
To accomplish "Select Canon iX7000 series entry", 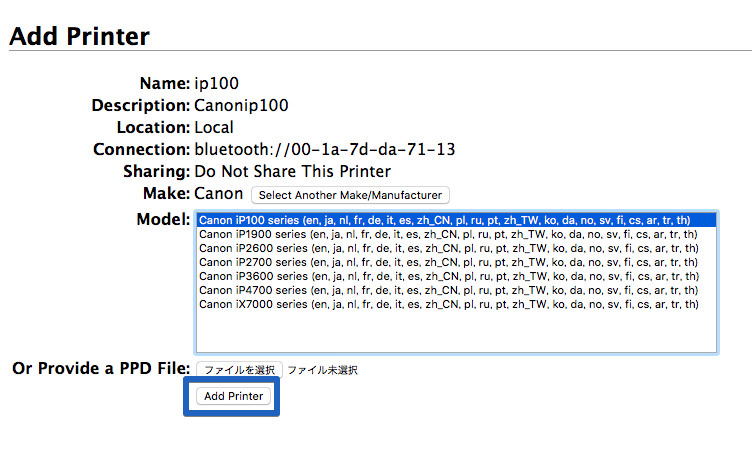I will [x=456, y=304].
